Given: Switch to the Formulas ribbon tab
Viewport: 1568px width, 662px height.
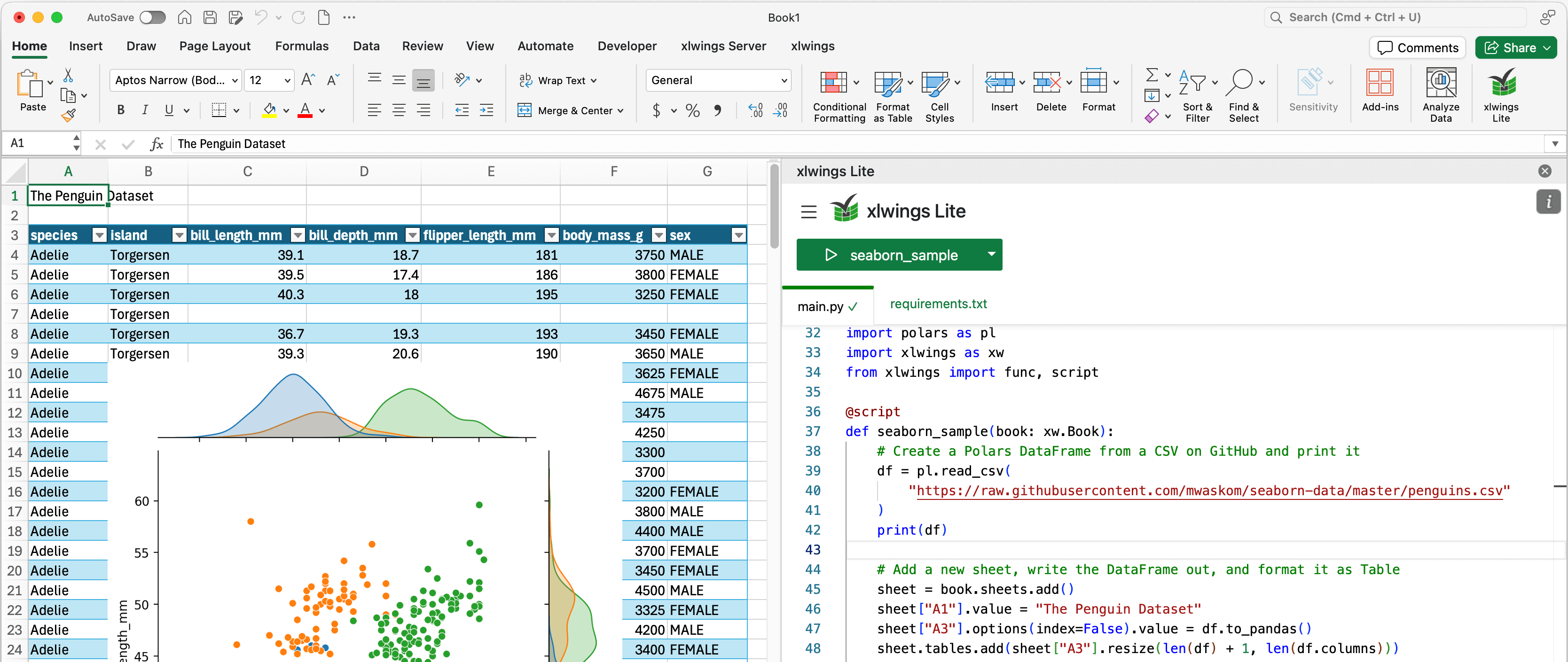Looking at the screenshot, I should [x=301, y=46].
